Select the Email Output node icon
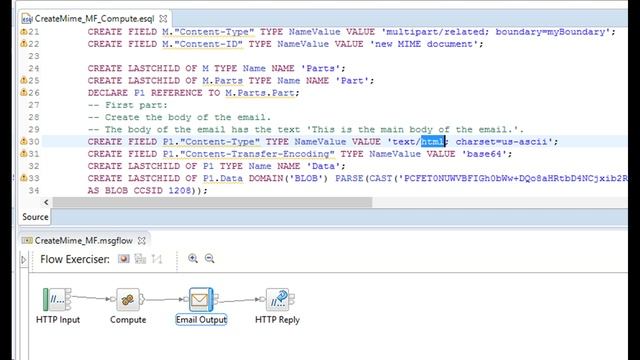 (201, 300)
